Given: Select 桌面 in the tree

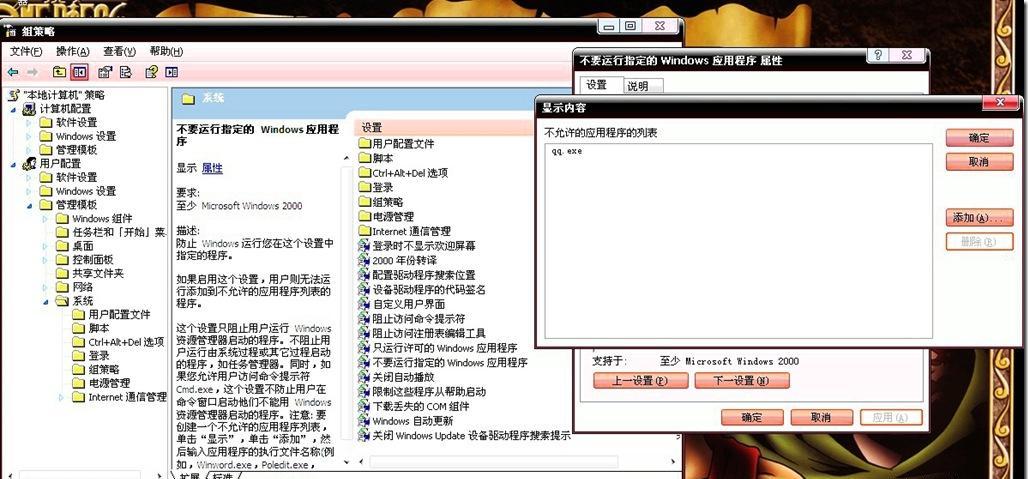Looking at the screenshot, I should coord(83,246).
